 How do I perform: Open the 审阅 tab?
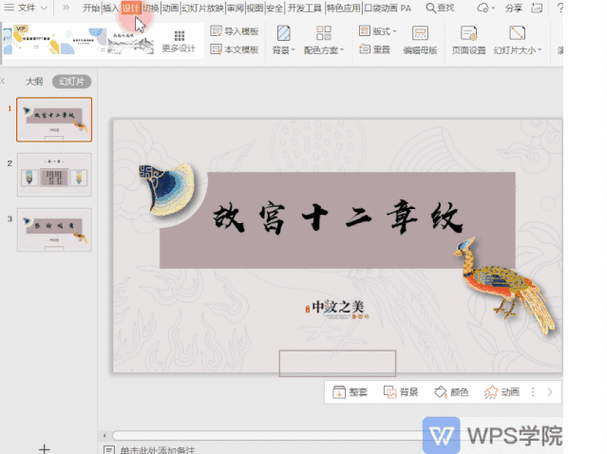235,8
